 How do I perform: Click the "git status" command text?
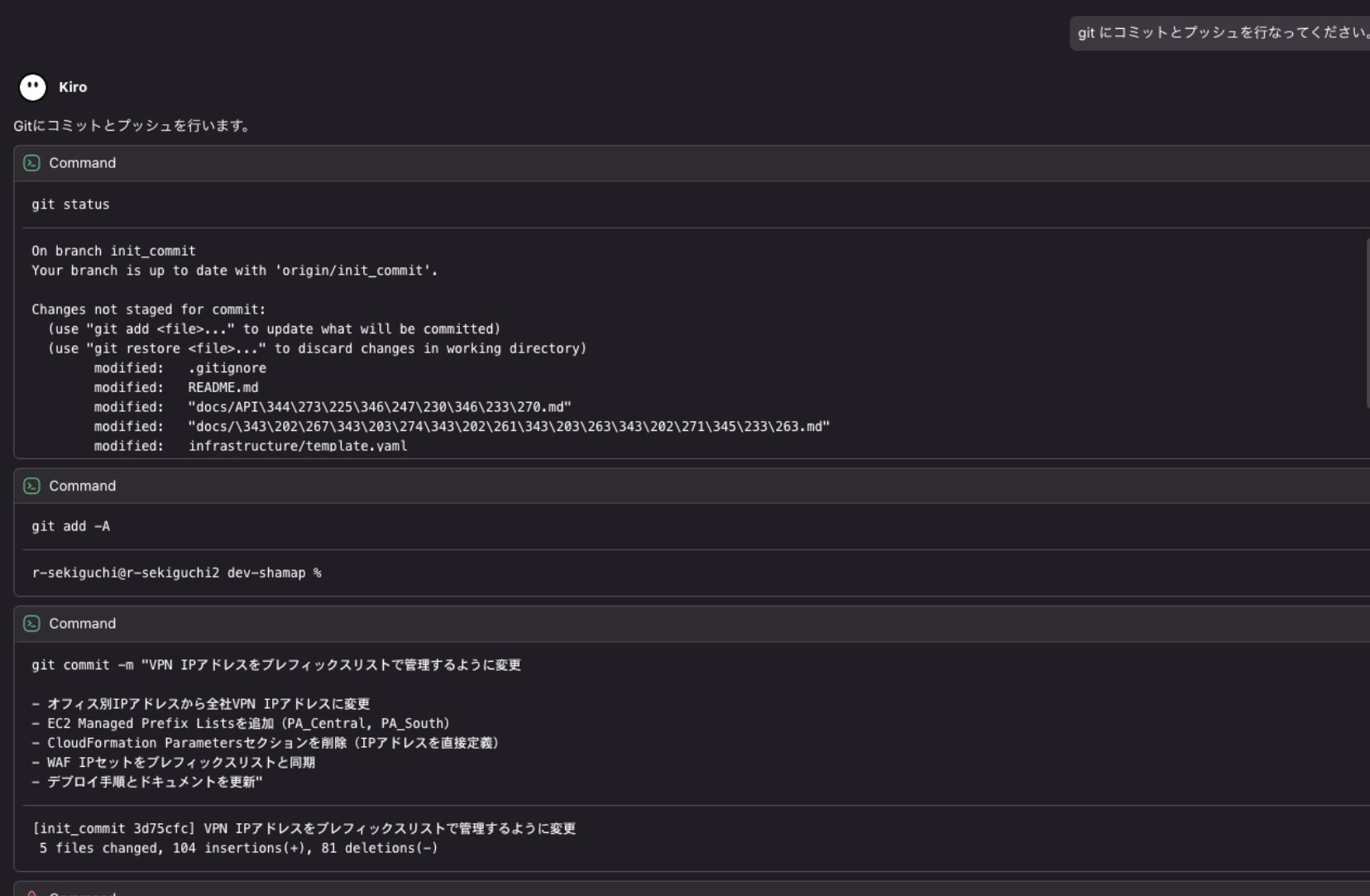(x=70, y=204)
